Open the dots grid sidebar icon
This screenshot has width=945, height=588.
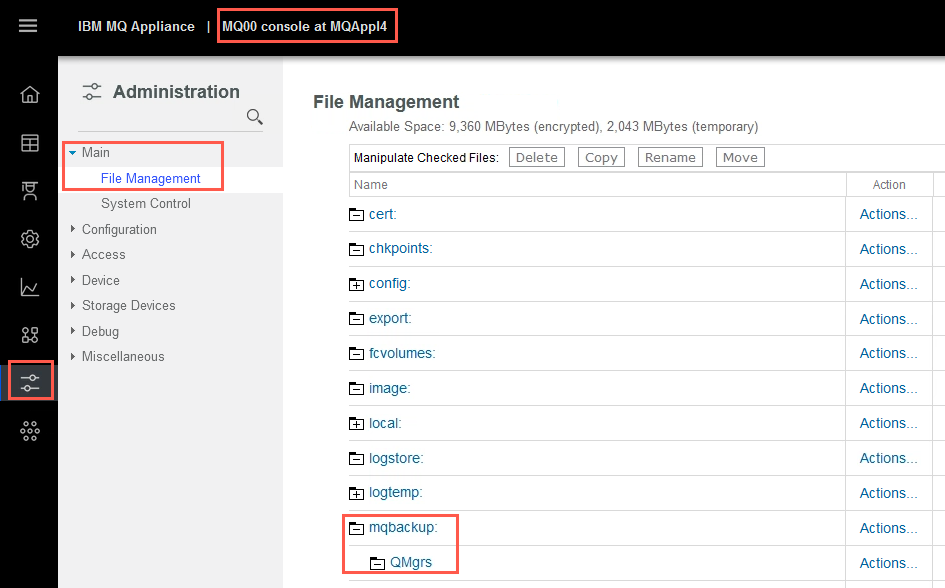[30, 431]
